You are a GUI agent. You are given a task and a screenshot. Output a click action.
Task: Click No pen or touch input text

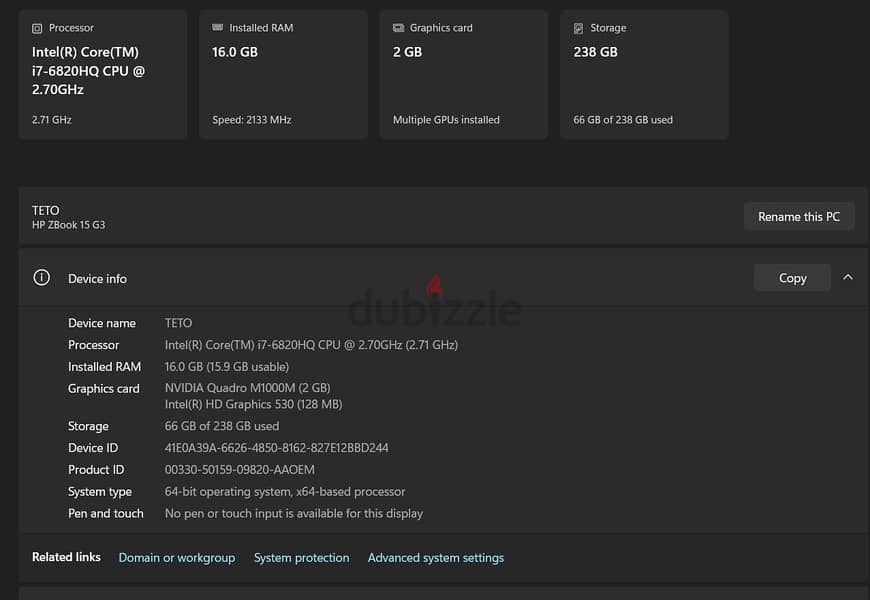click(x=294, y=513)
